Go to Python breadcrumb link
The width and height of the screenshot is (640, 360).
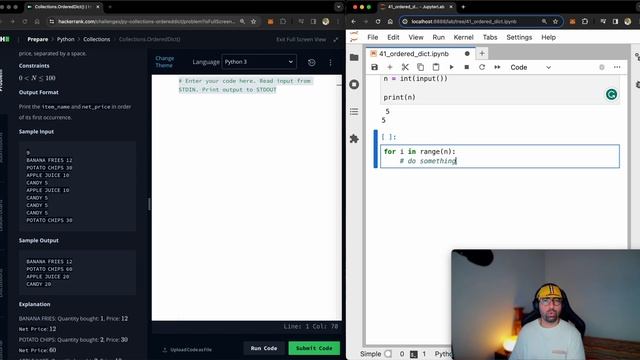point(65,39)
